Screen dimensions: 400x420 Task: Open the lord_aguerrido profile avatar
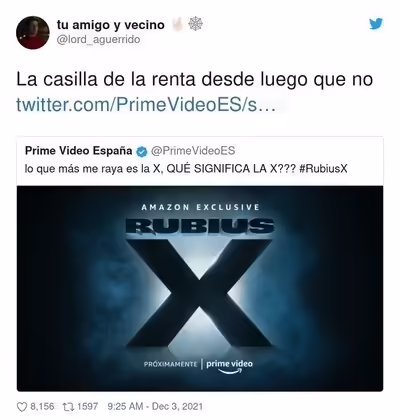click(x=33, y=33)
